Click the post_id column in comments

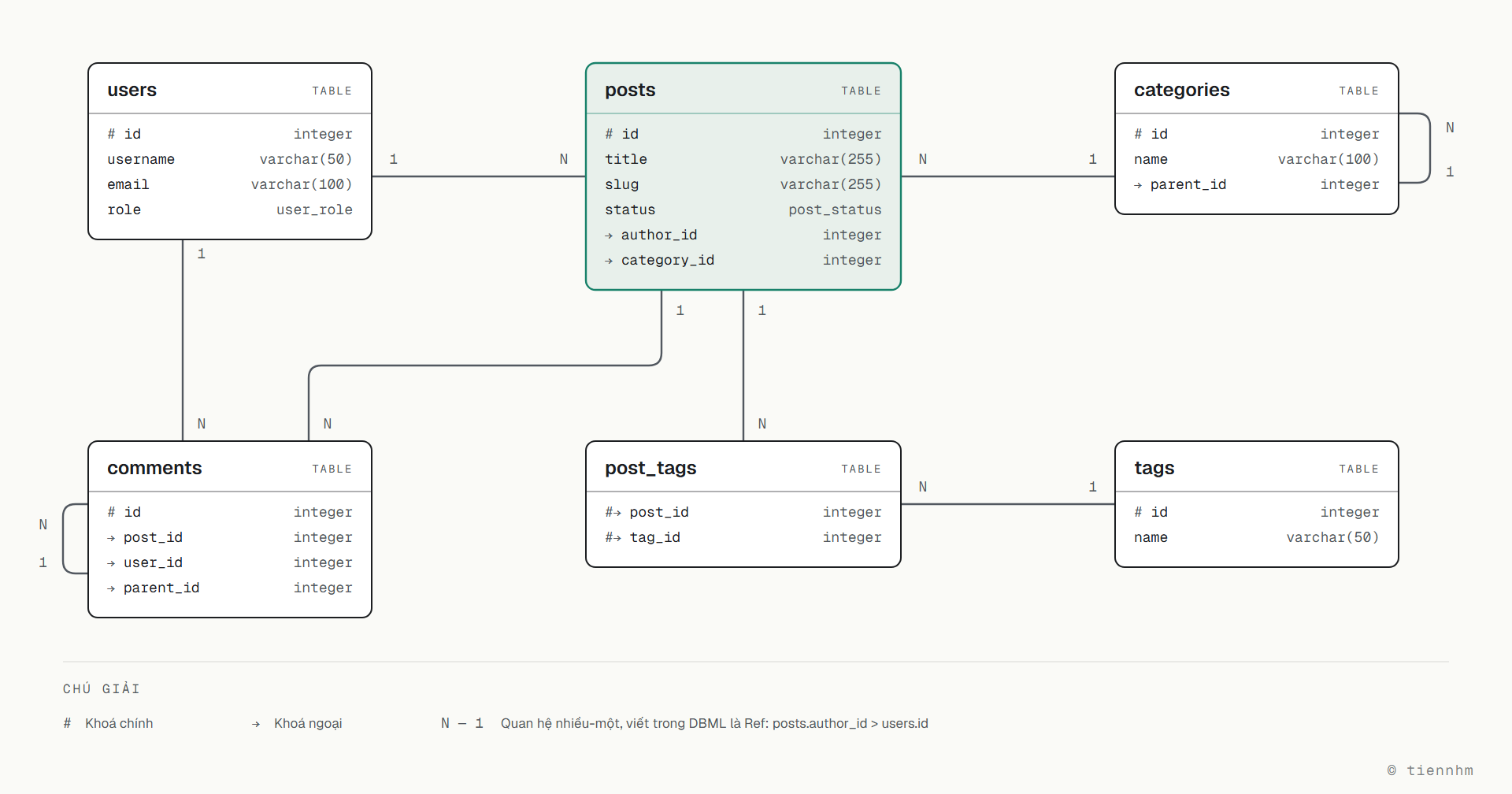(x=153, y=537)
